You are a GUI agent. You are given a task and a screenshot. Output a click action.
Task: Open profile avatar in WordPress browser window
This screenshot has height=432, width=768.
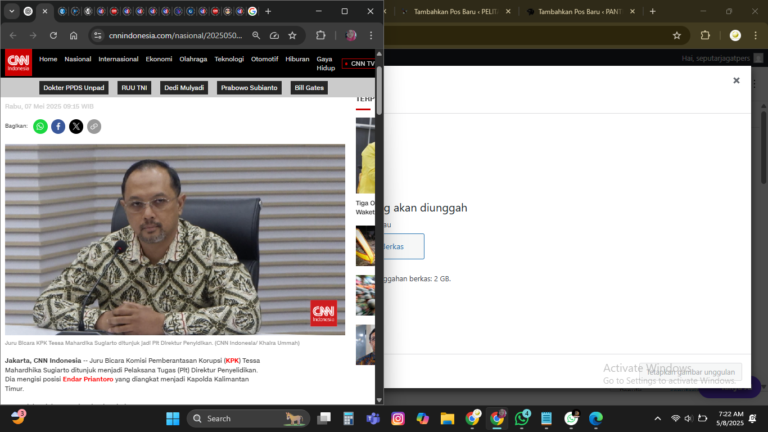coord(735,35)
